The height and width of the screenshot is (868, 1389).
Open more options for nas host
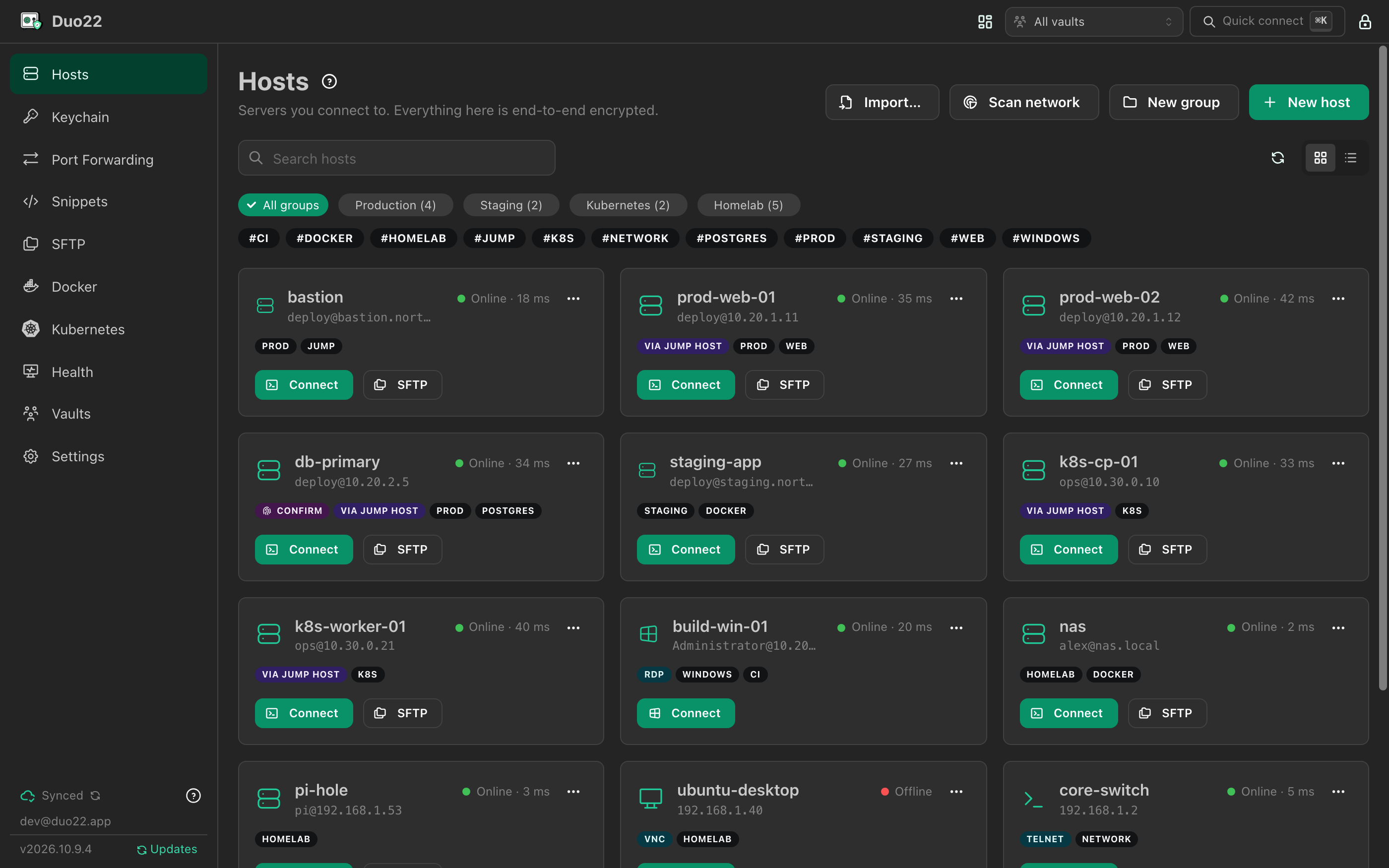coord(1338,627)
